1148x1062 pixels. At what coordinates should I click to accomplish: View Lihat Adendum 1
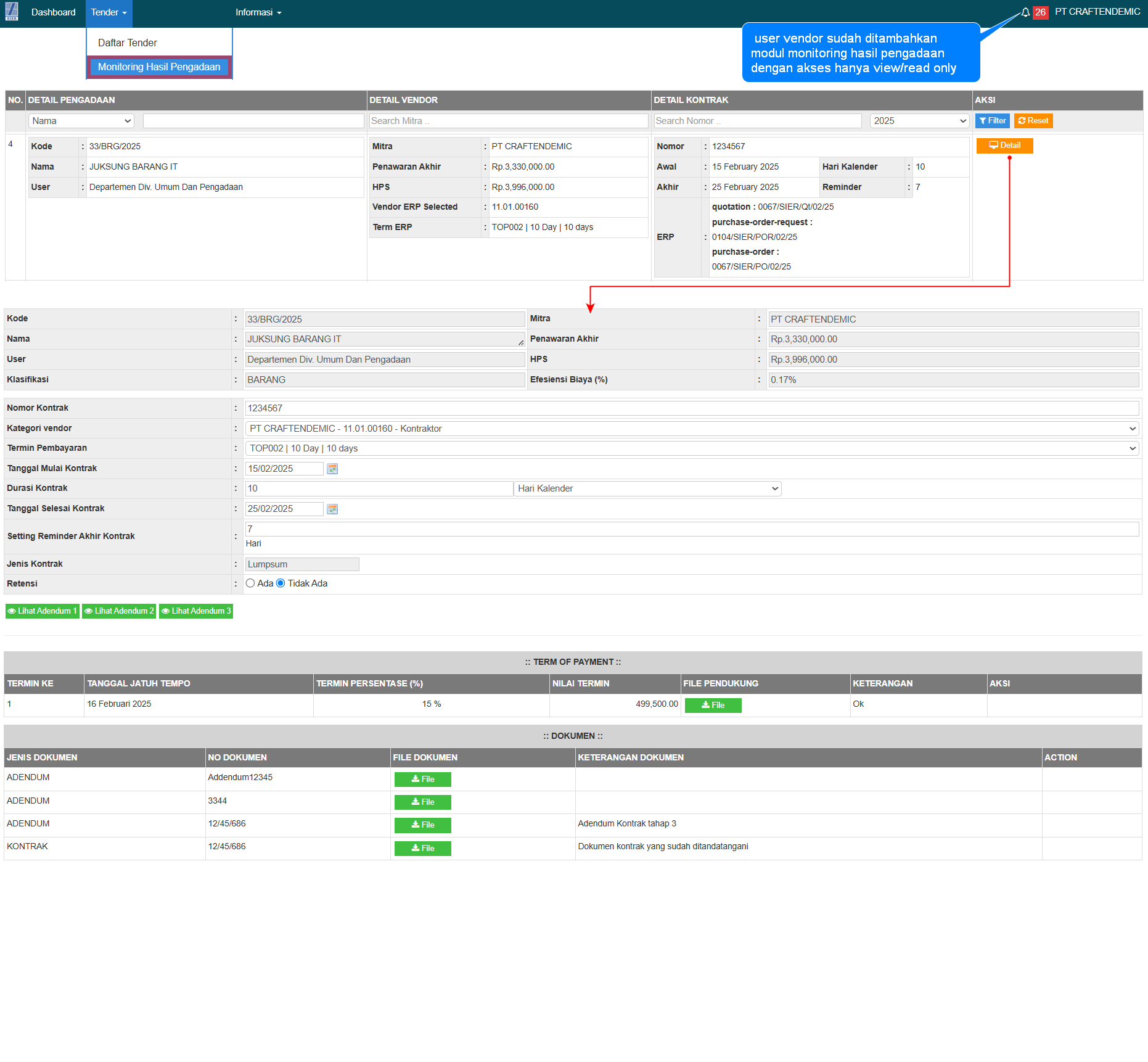click(43, 611)
